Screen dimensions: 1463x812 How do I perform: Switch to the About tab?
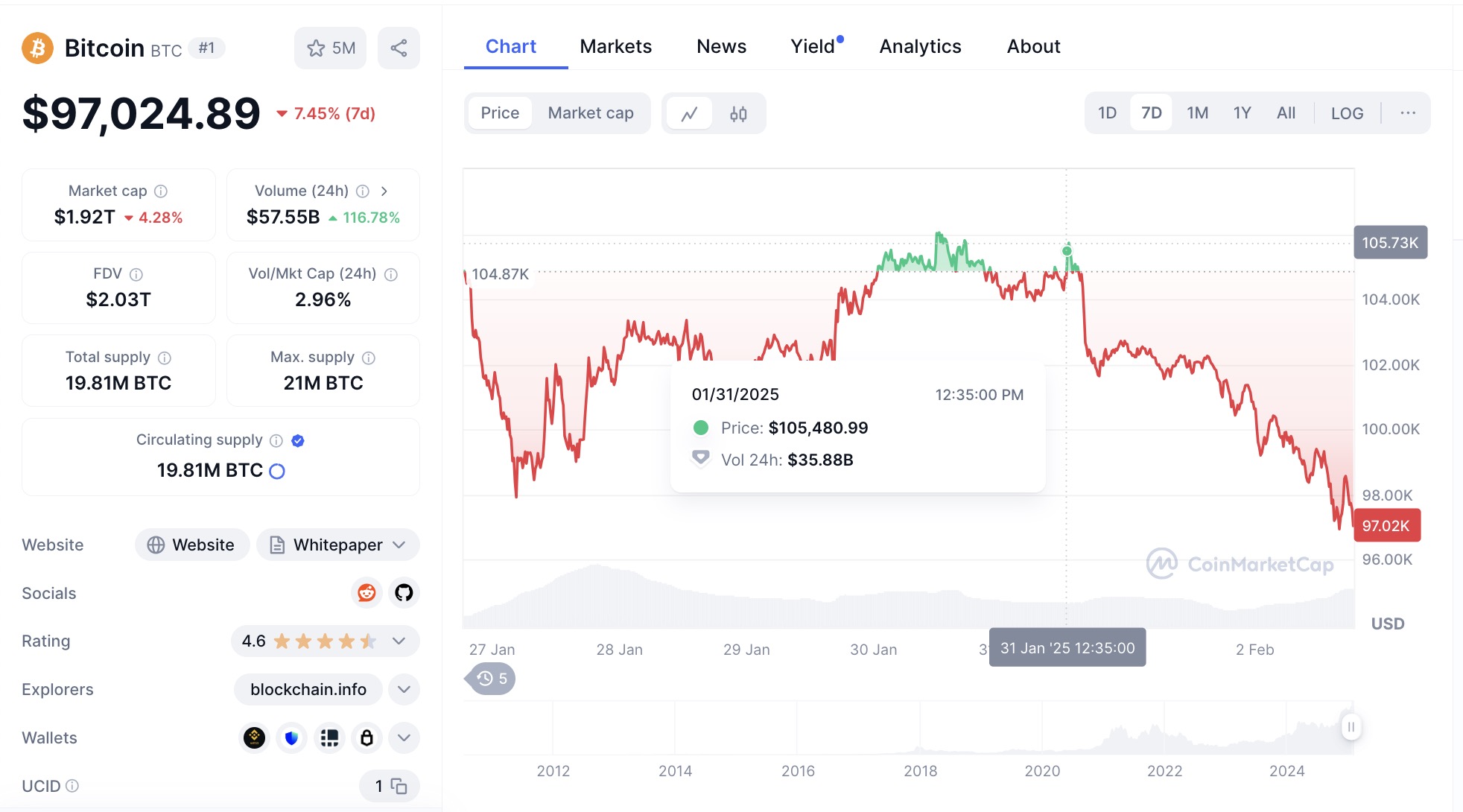tap(1033, 46)
